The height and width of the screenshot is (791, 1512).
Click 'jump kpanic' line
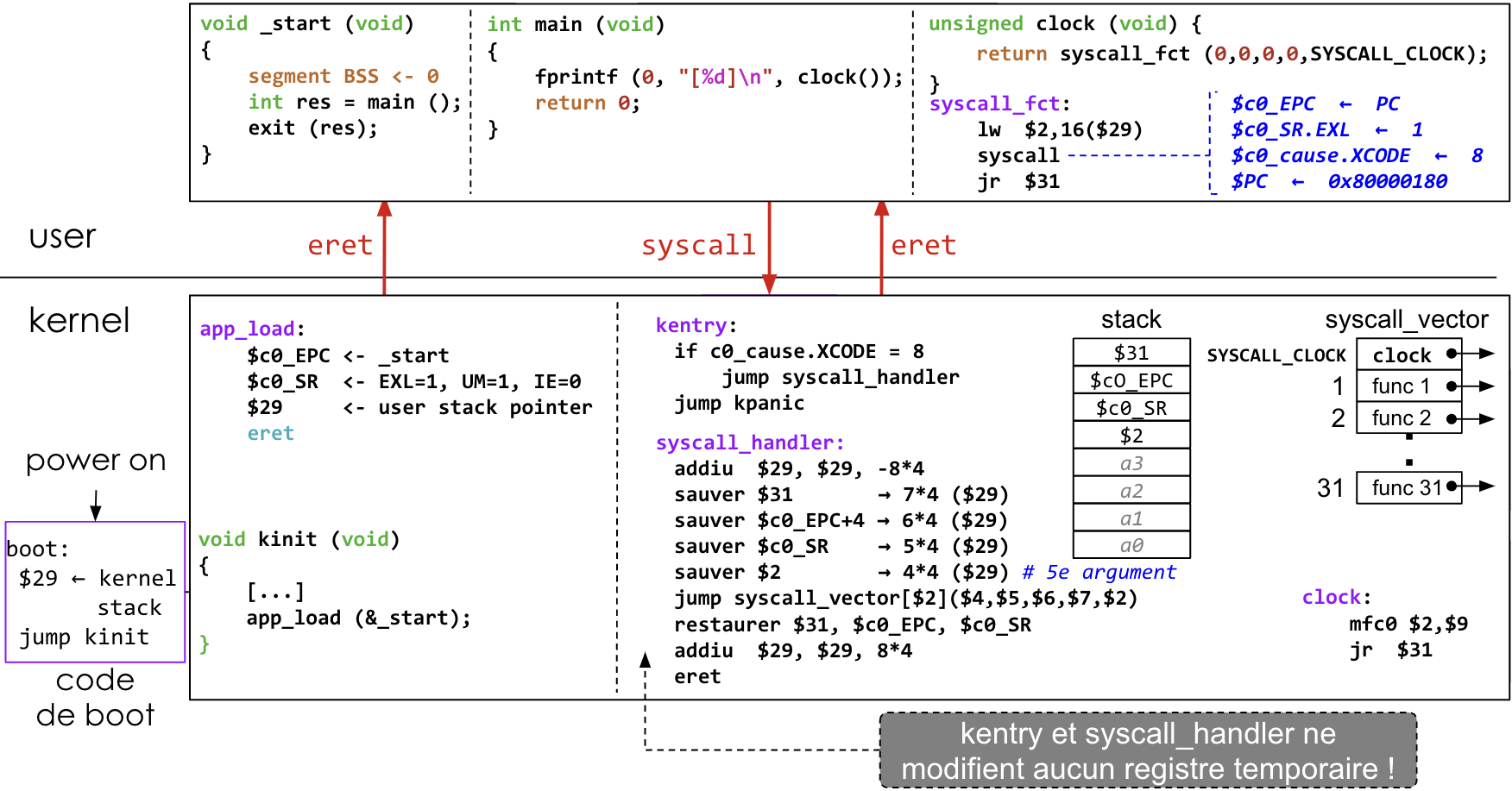tap(740, 404)
